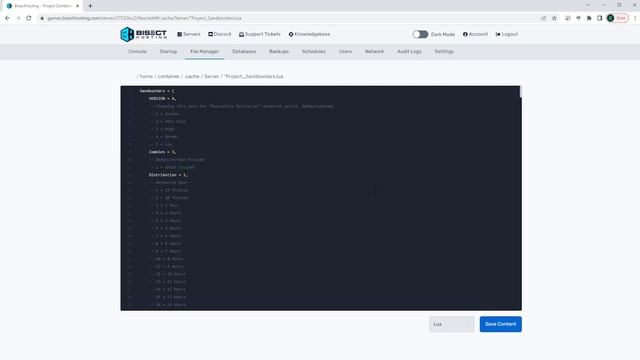Go to container folder in breadcrumb
The height and width of the screenshot is (360, 640).
[169, 76]
